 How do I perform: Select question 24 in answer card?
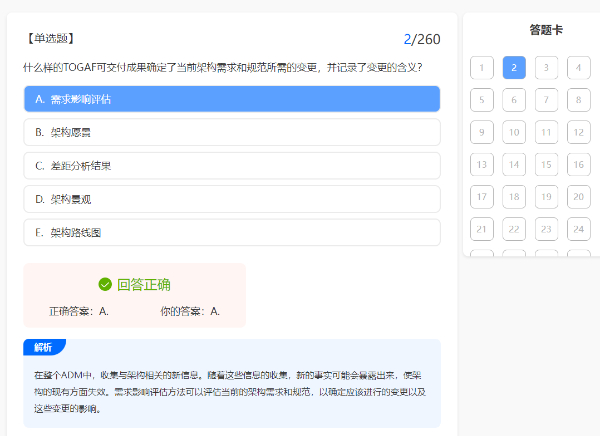[579, 229]
